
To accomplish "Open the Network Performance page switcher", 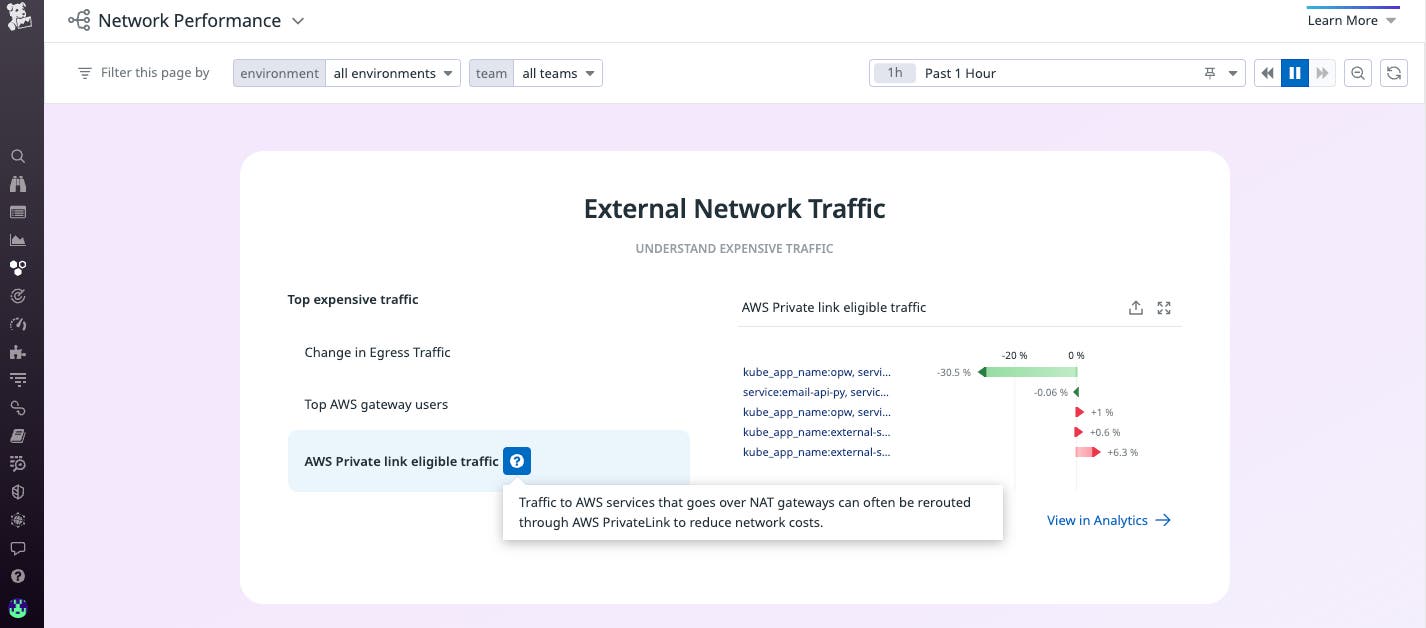I will click(297, 20).
